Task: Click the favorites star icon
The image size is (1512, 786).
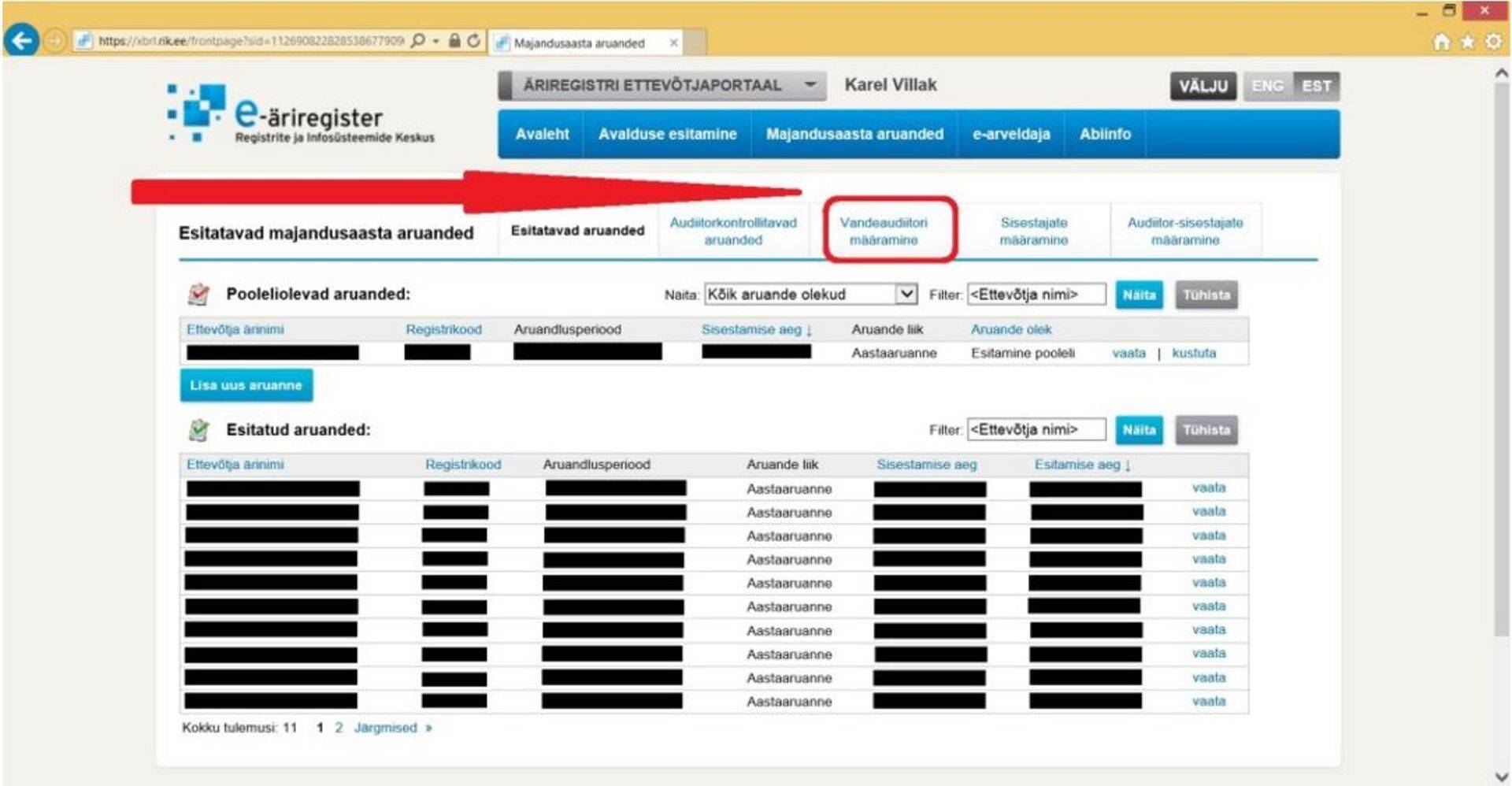Action: click(x=1467, y=42)
